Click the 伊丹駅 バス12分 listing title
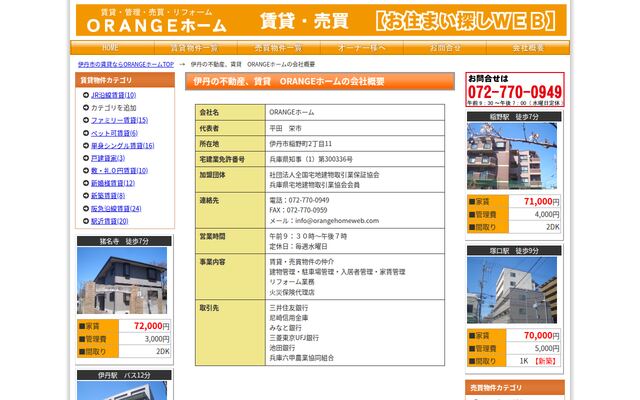 point(124,375)
